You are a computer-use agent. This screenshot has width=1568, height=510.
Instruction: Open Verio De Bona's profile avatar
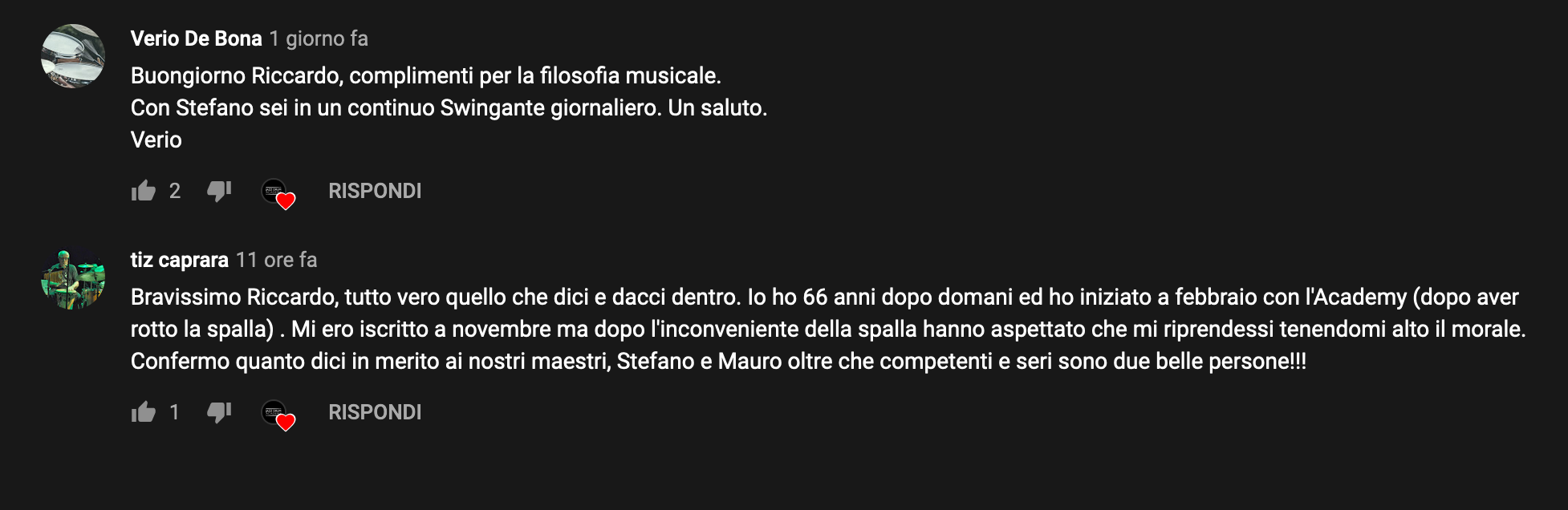[x=73, y=56]
